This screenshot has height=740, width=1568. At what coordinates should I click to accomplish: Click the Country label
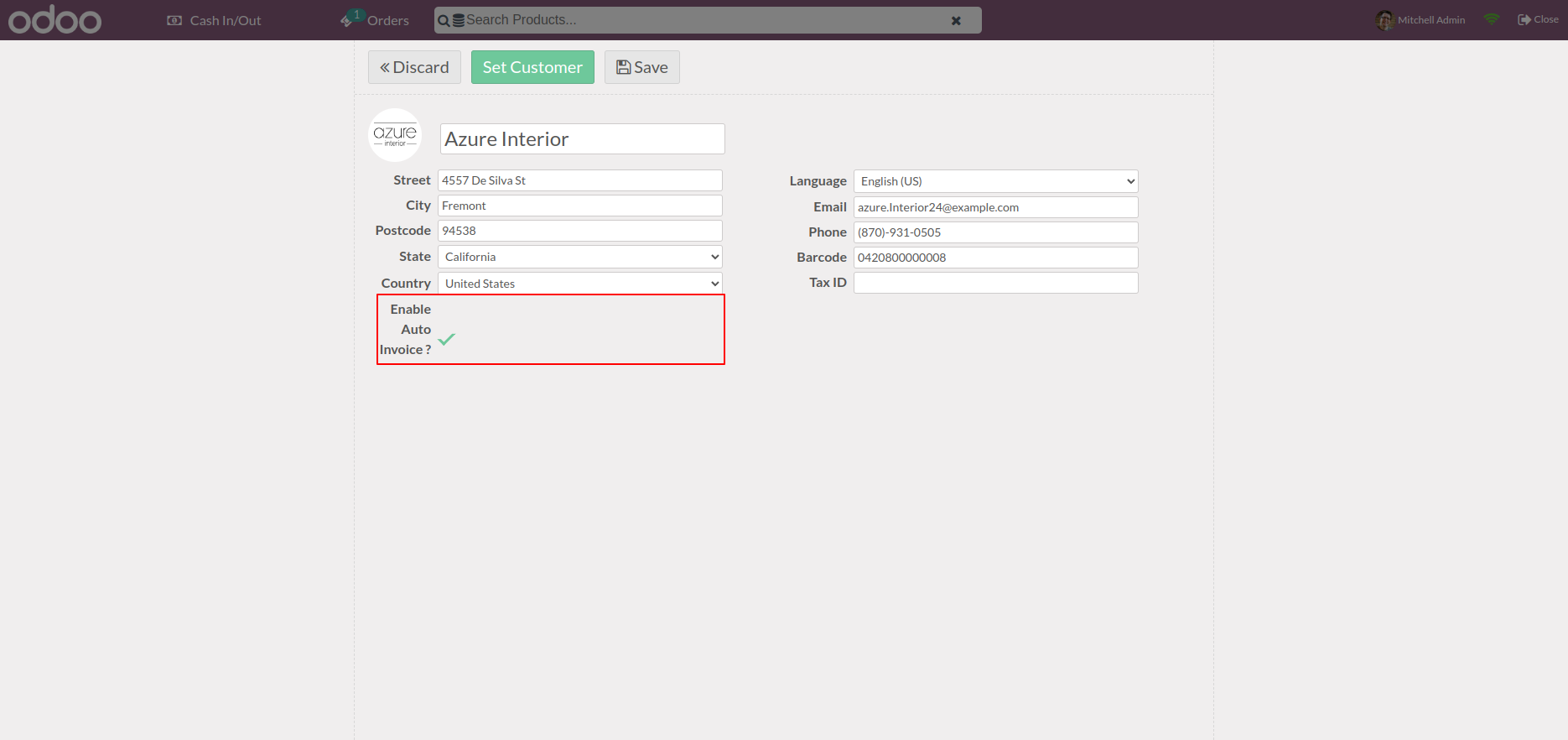[x=406, y=284]
